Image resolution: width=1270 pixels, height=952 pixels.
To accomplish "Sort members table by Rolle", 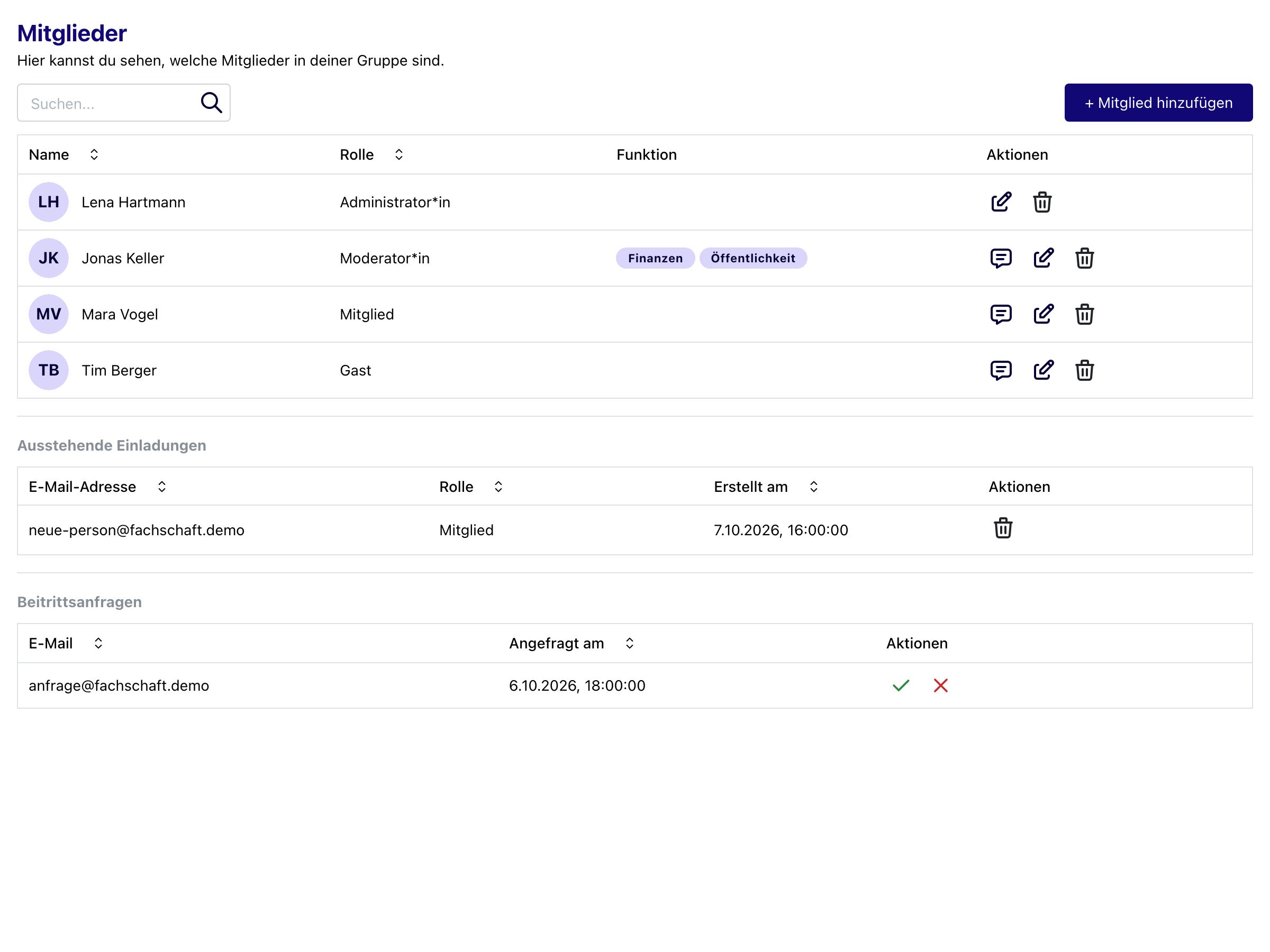I will (399, 154).
